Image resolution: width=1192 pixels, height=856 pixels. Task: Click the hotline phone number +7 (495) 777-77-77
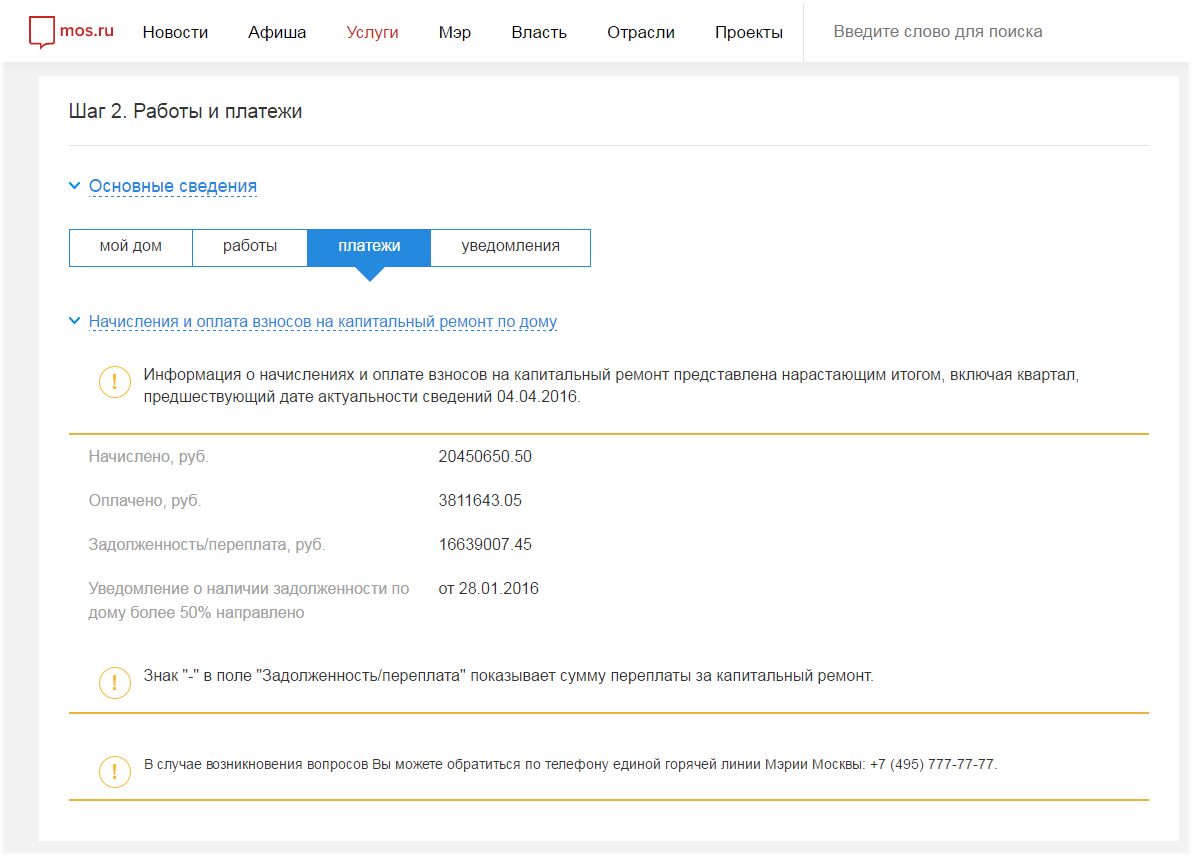pos(932,765)
